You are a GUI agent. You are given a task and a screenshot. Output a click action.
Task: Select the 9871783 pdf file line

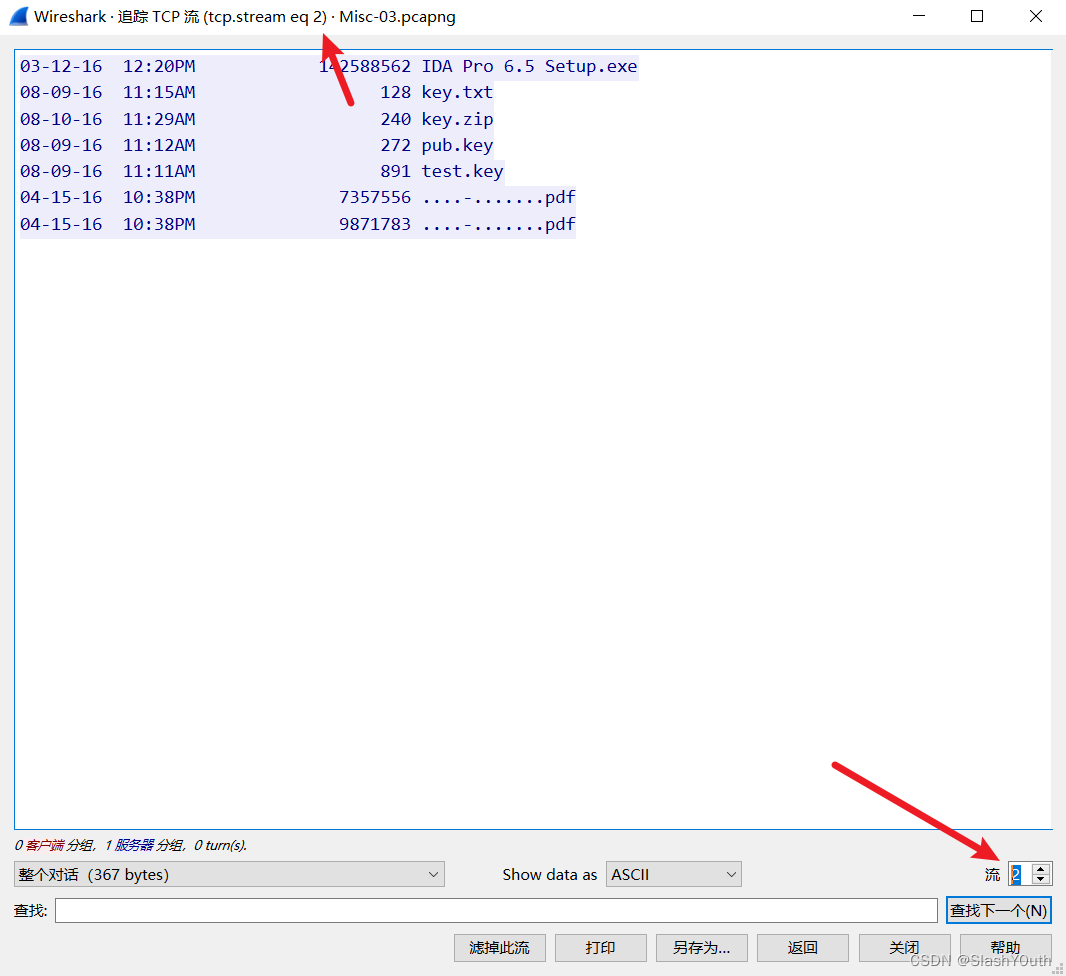click(x=298, y=224)
